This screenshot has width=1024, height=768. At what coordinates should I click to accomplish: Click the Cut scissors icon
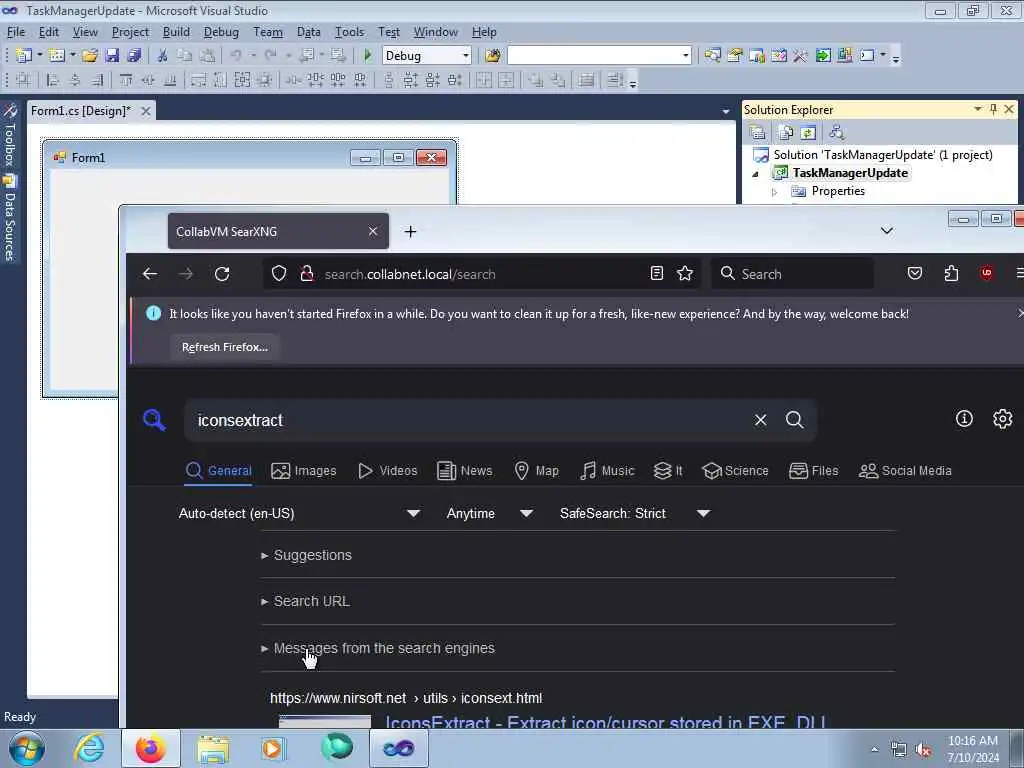162,56
